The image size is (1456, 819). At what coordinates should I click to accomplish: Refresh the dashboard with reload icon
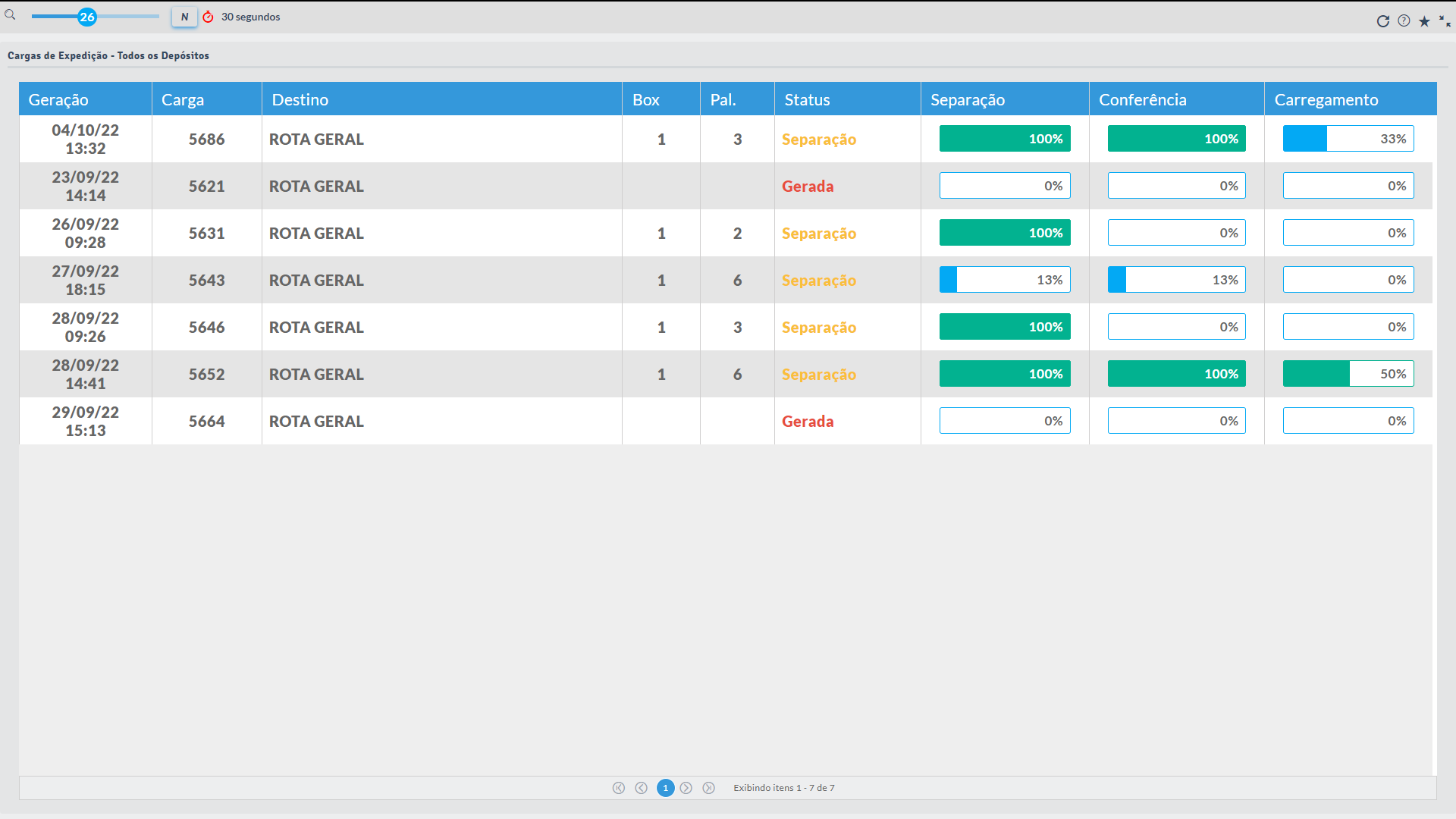(1382, 21)
